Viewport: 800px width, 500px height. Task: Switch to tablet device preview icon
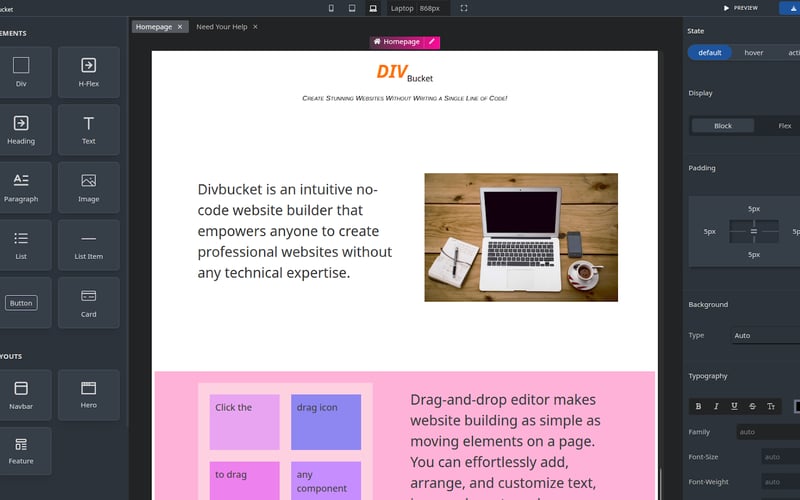[x=352, y=8]
